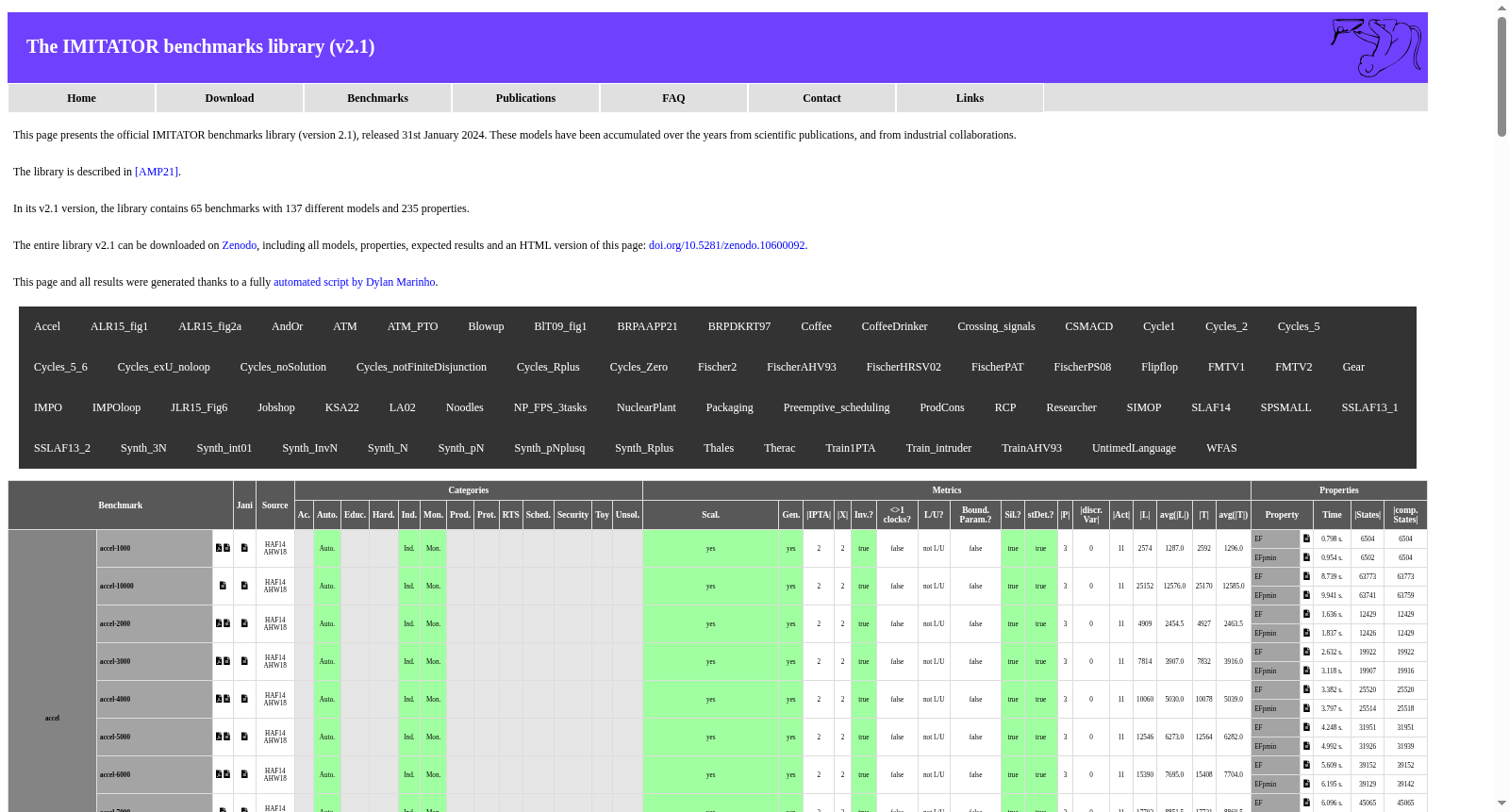Jump to the Cycles_notFiniteDisjunction benchmark
1509x812 pixels.
(422, 367)
